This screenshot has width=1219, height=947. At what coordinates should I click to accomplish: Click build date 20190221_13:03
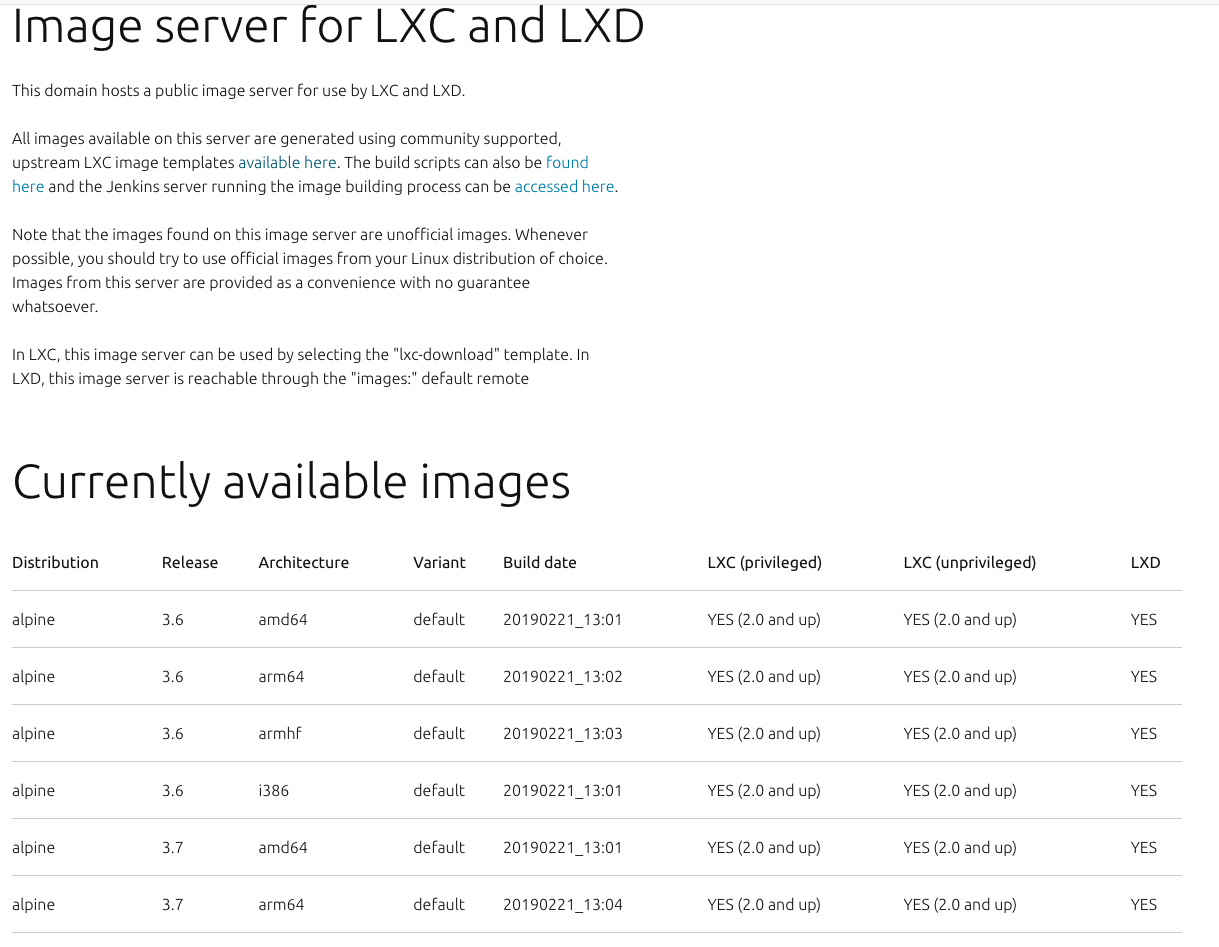[562, 733]
